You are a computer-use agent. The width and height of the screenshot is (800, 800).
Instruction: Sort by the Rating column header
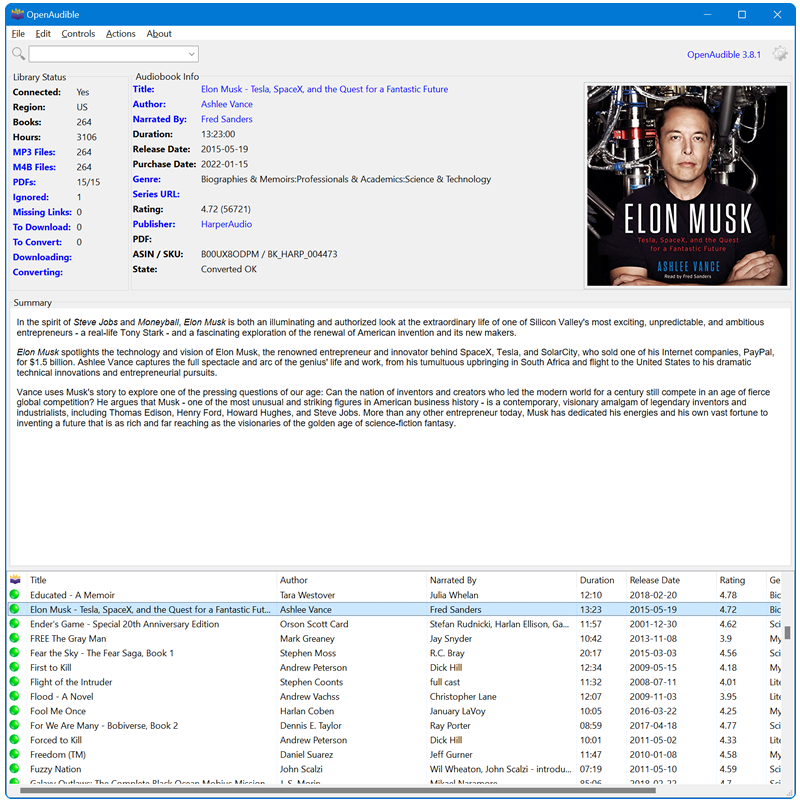[741, 580]
